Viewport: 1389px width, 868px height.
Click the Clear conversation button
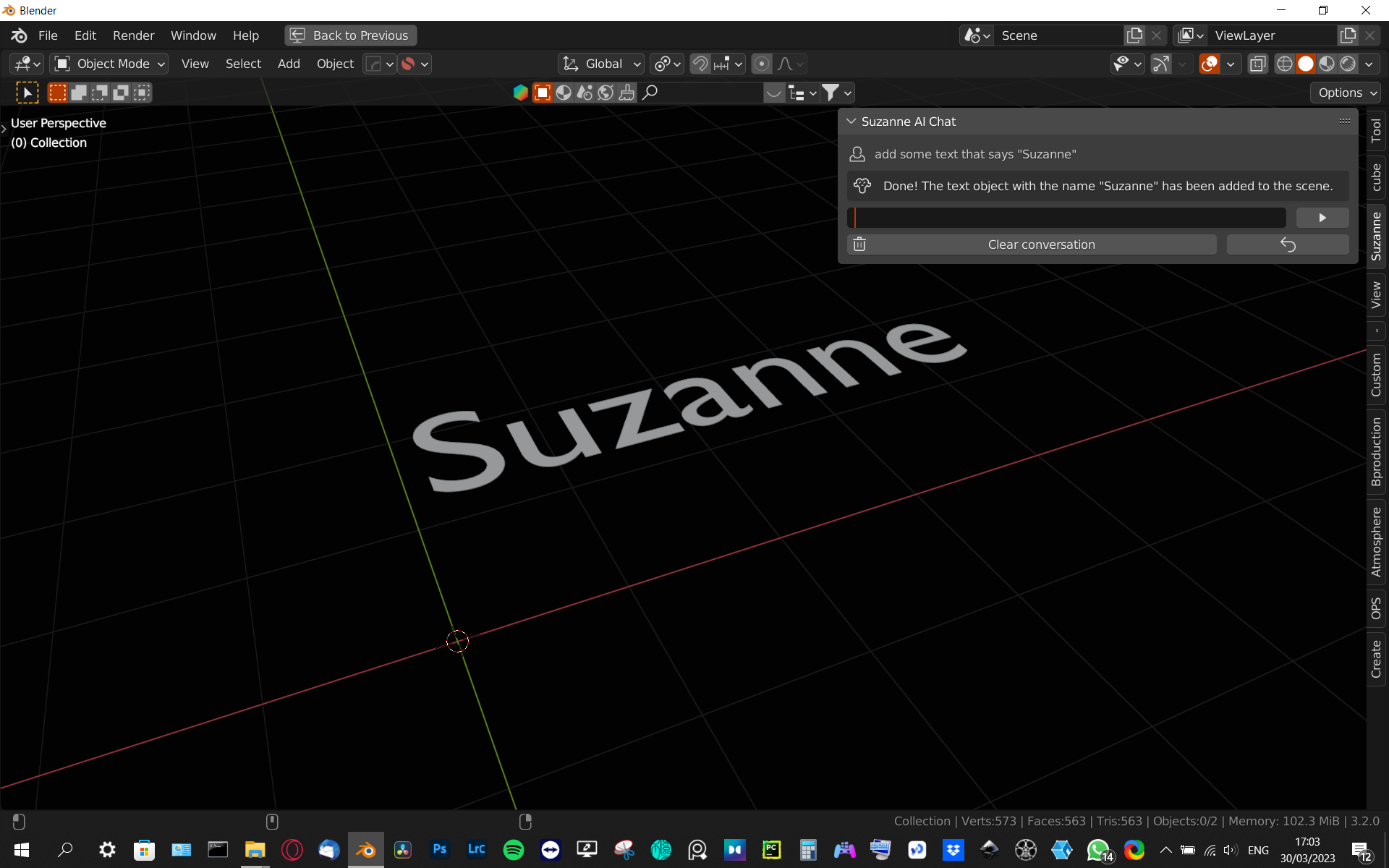coord(1032,244)
